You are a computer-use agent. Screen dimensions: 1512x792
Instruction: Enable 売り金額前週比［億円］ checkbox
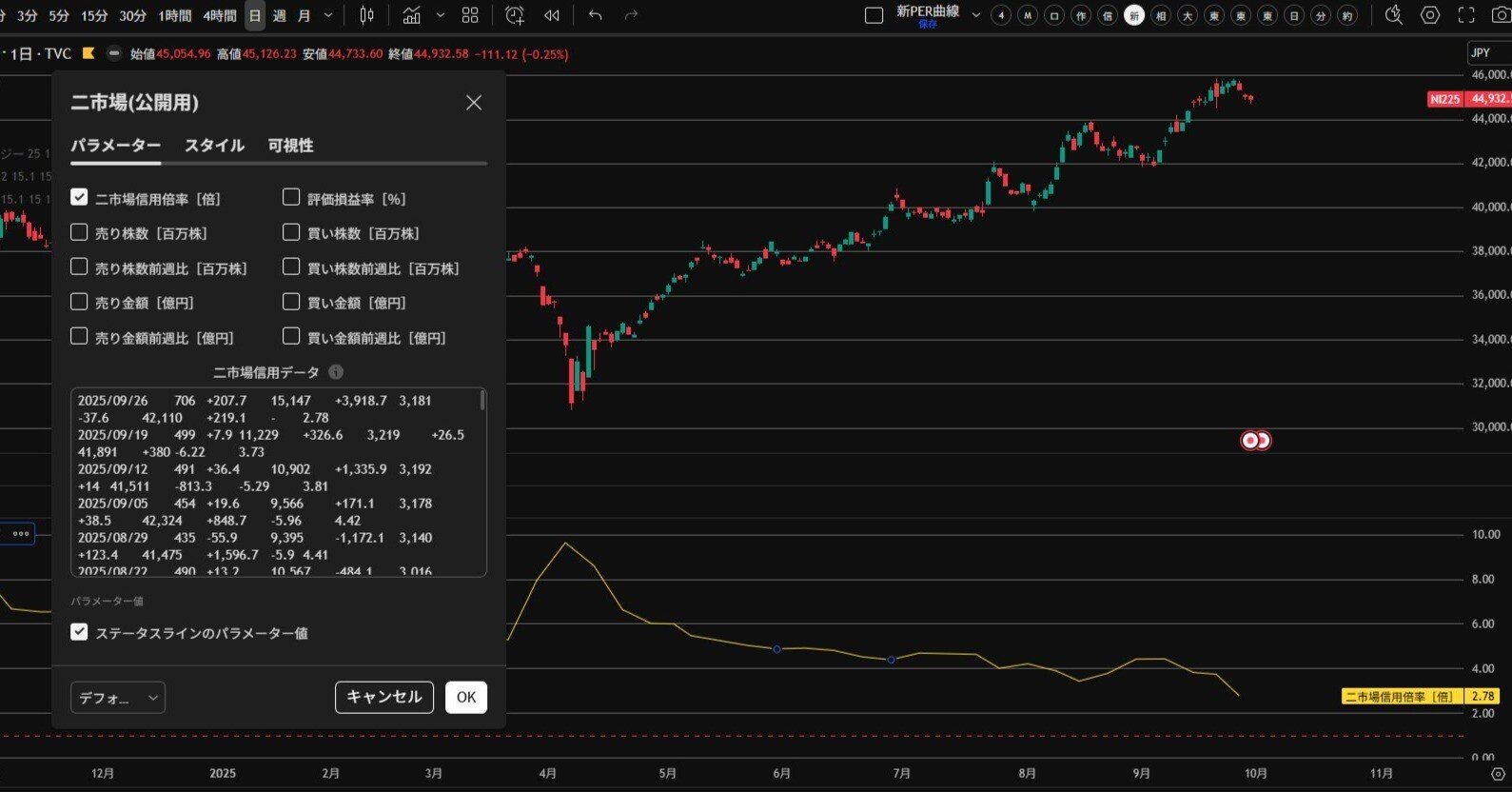[79, 336]
